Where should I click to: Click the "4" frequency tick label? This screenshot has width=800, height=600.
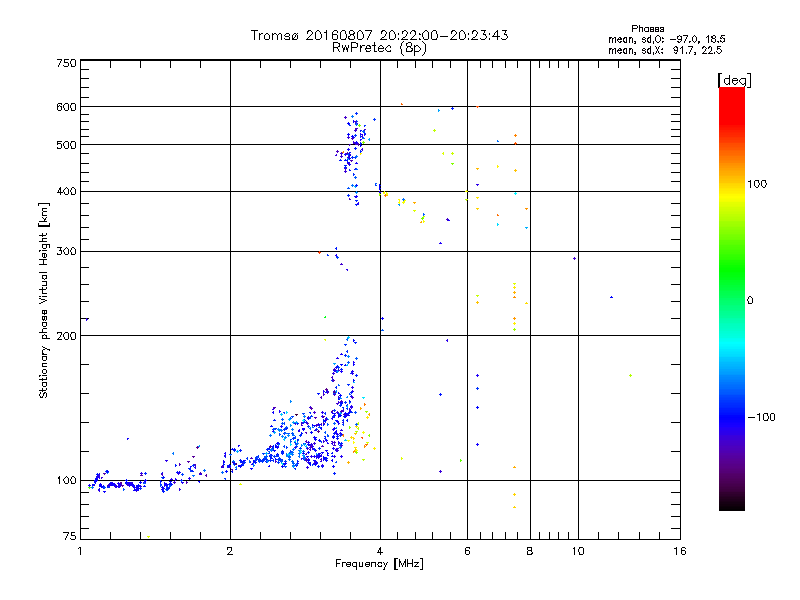click(x=380, y=551)
